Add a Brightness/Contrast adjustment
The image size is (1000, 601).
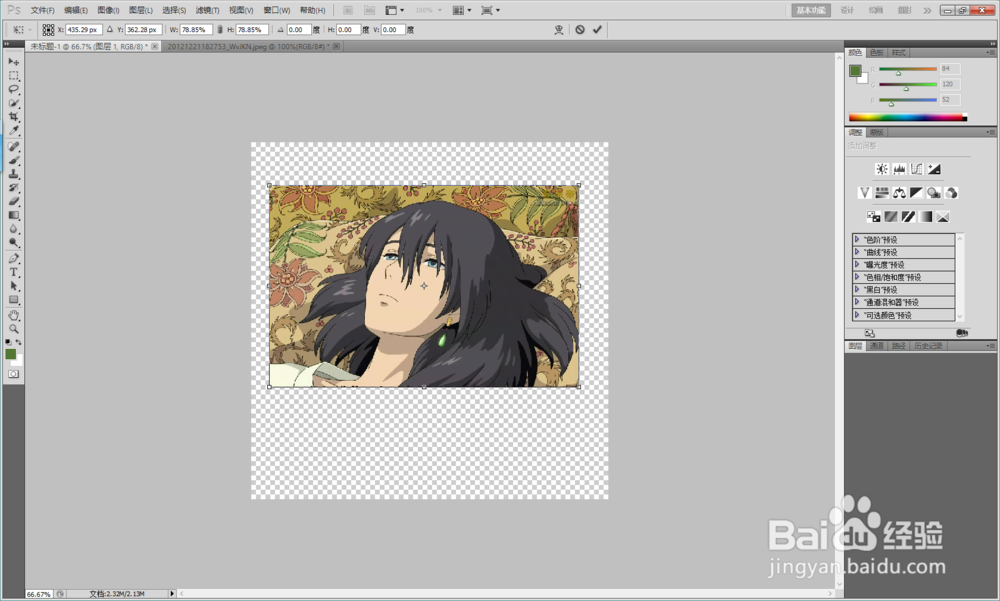tap(881, 169)
